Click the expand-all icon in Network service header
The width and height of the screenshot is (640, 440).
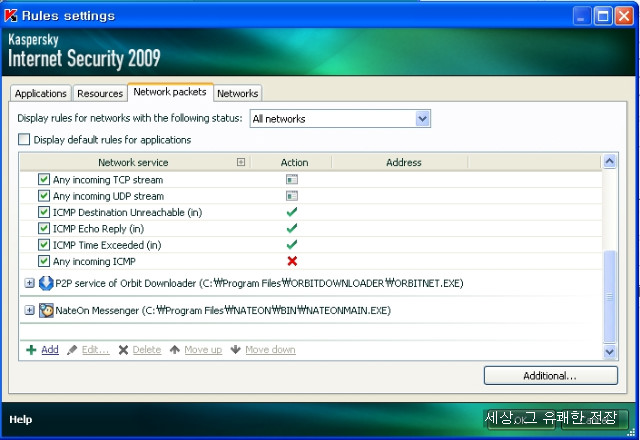point(241,162)
